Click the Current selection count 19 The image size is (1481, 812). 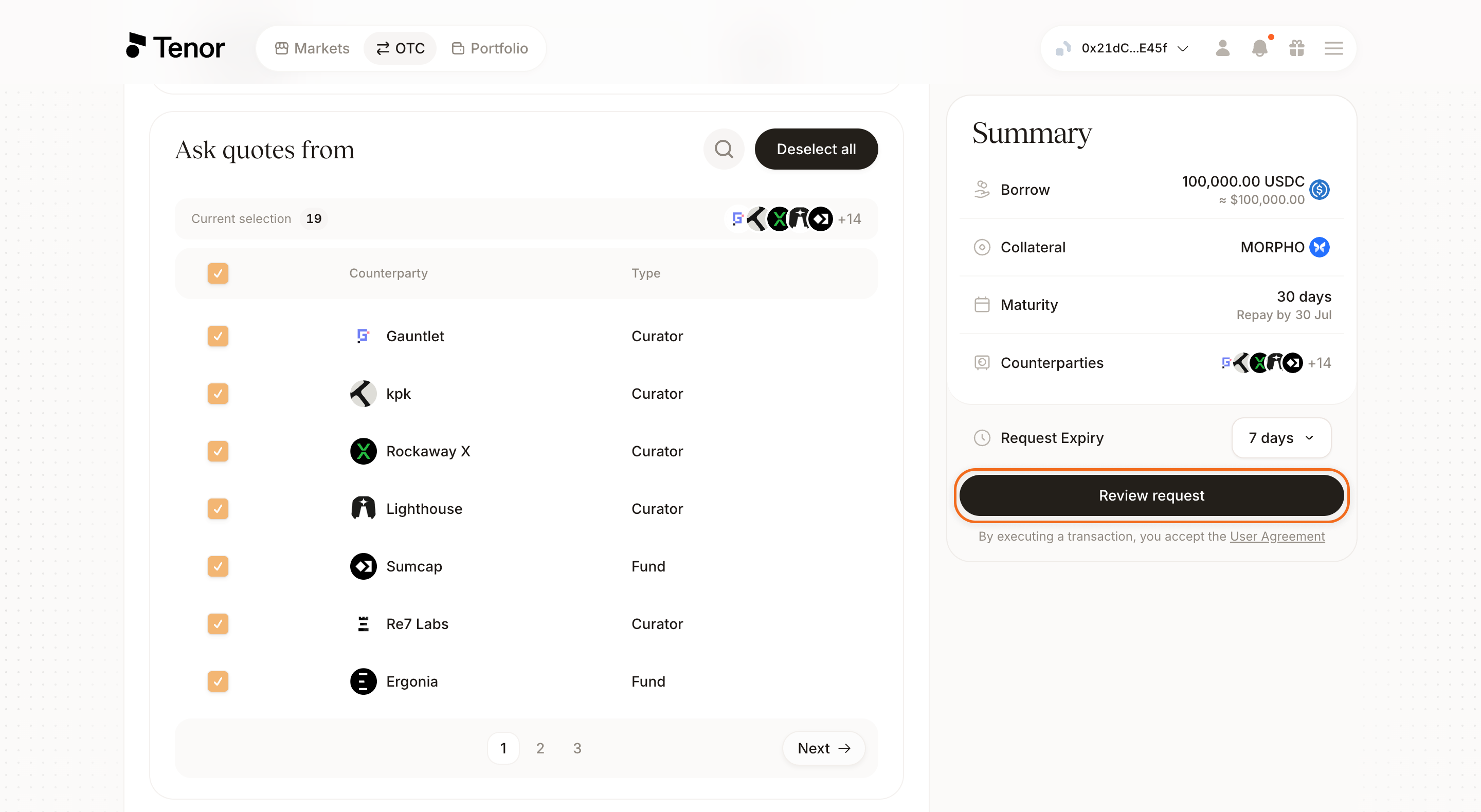point(313,219)
